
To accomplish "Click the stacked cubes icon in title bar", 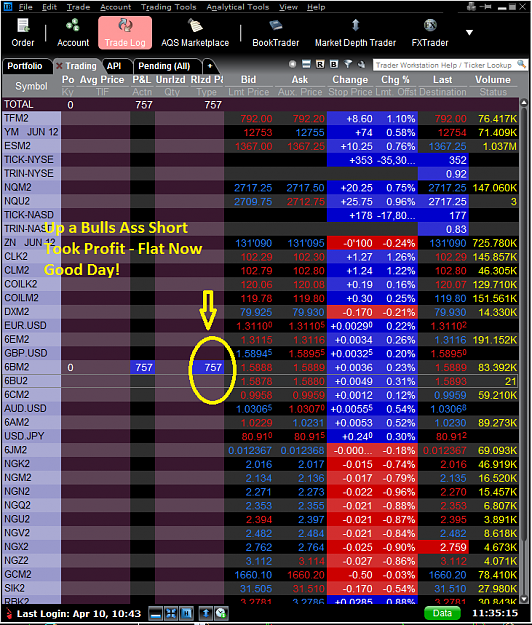I will click(471, 6).
